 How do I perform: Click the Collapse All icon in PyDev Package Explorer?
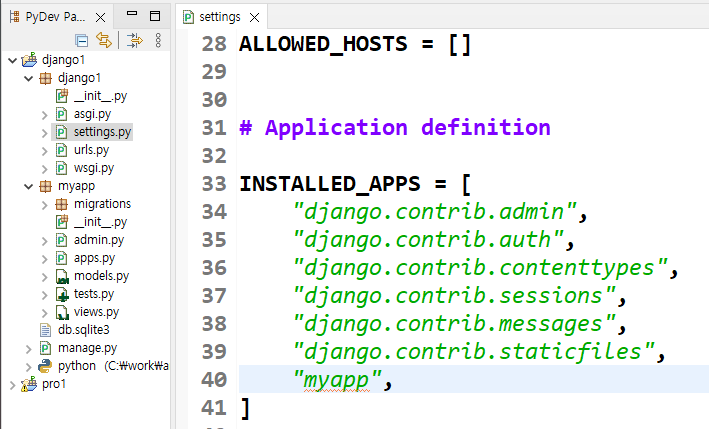(x=82, y=41)
